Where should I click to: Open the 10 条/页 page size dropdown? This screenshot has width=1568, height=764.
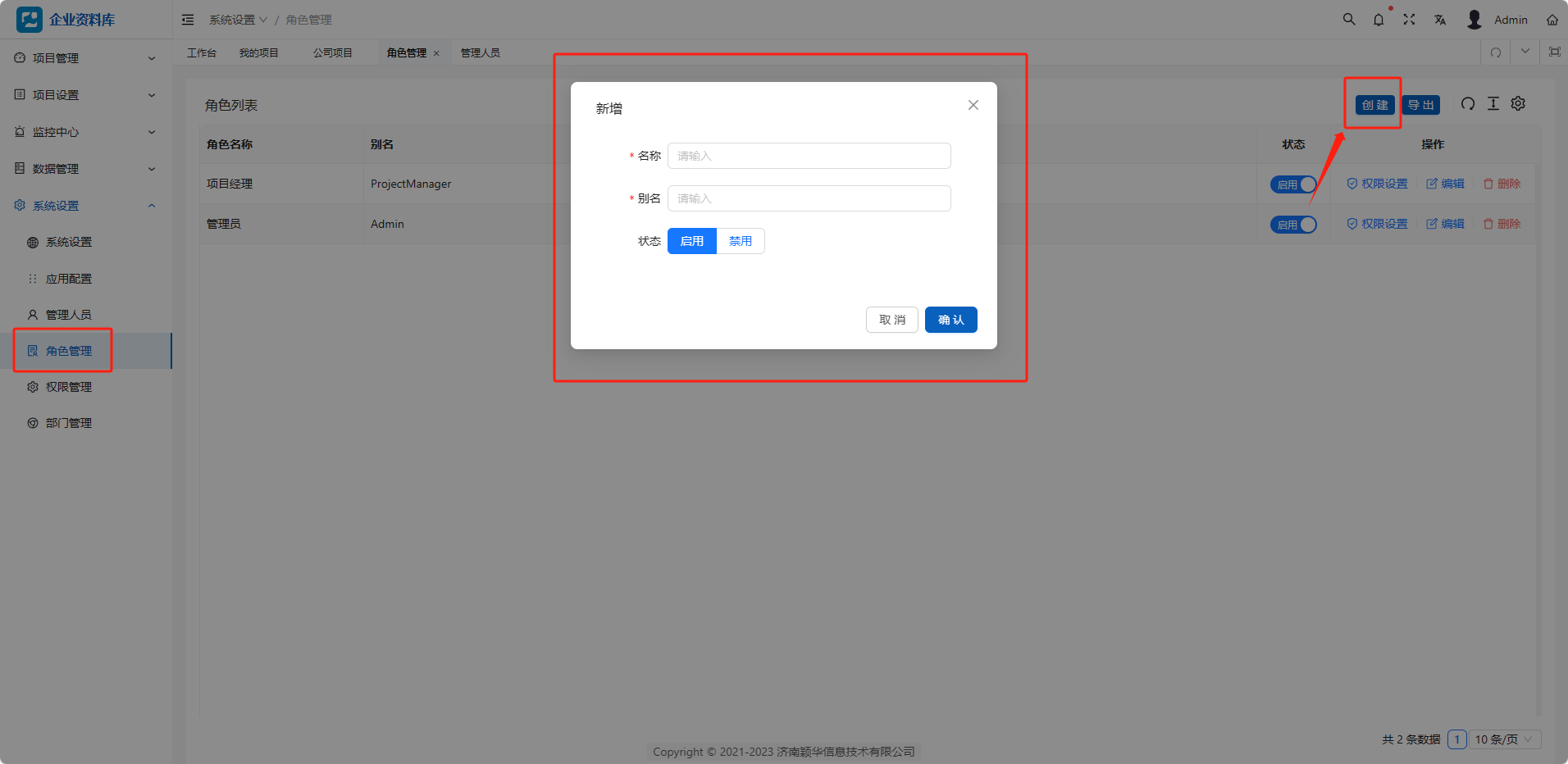point(1505,739)
